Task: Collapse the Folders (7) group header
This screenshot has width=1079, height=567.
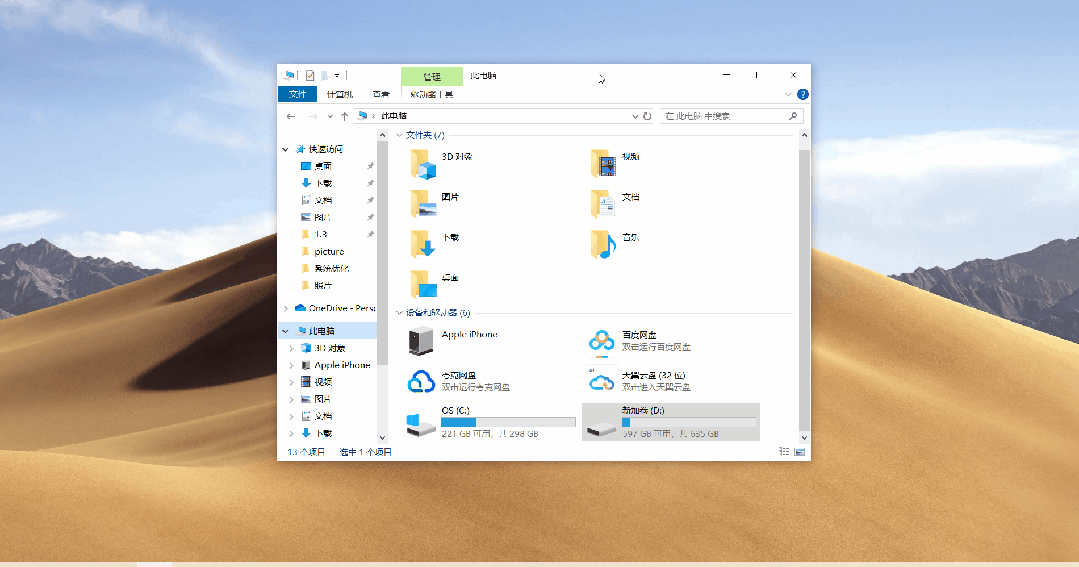Action: click(x=401, y=135)
